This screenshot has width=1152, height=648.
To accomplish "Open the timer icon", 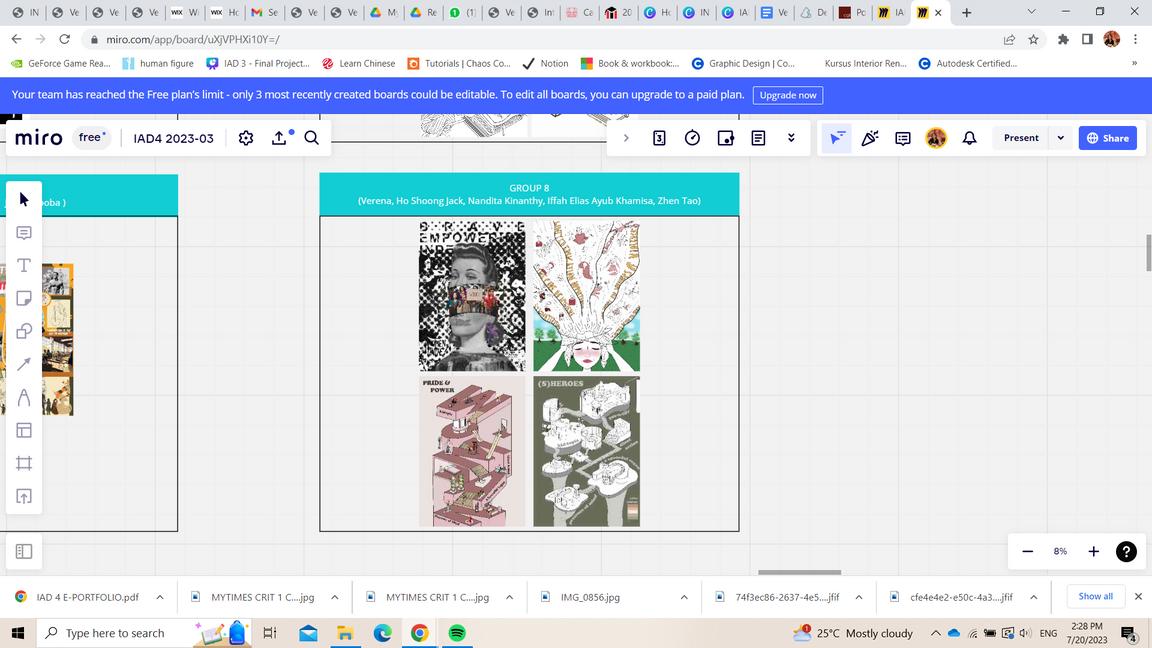I will [x=692, y=138].
